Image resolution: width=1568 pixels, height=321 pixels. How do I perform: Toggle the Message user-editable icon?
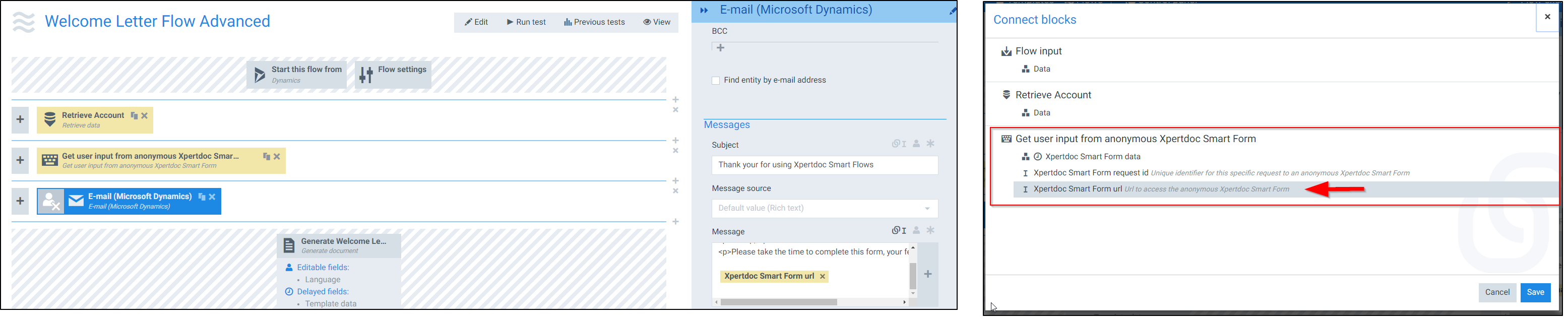(x=916, y=230)
